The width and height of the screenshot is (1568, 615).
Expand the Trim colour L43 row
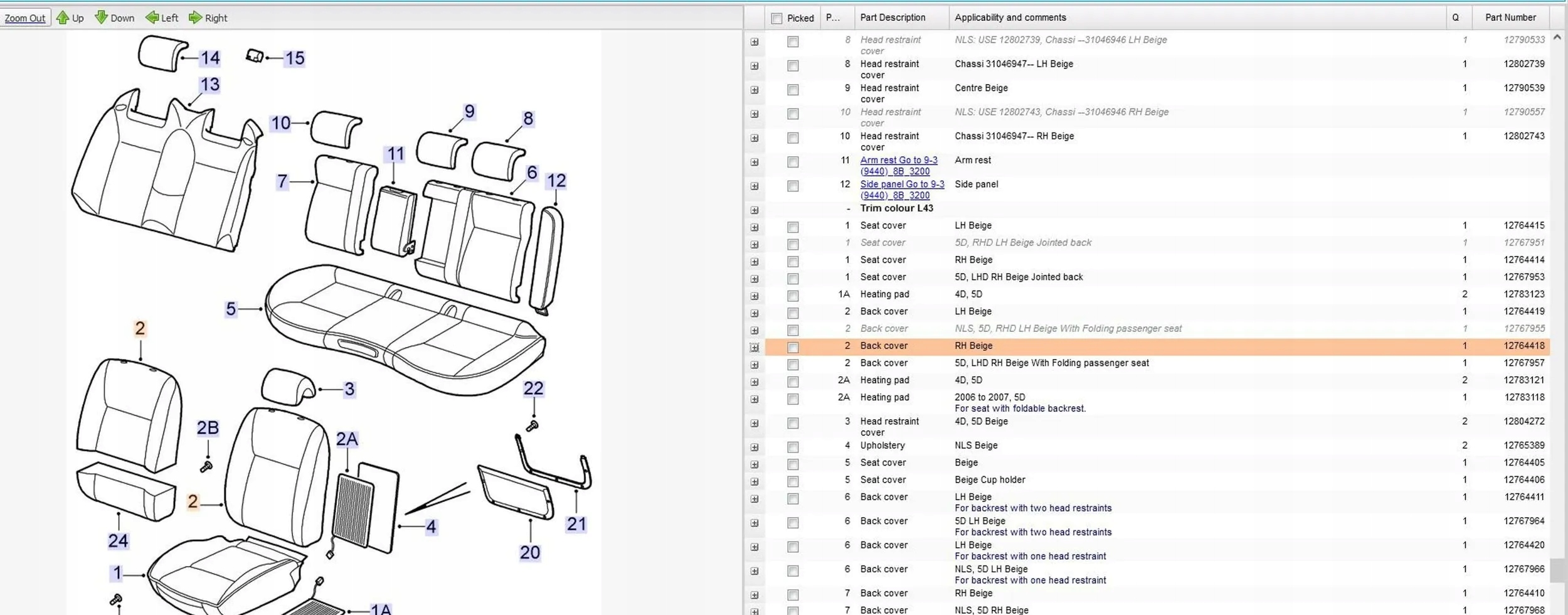tap(755, 210)
